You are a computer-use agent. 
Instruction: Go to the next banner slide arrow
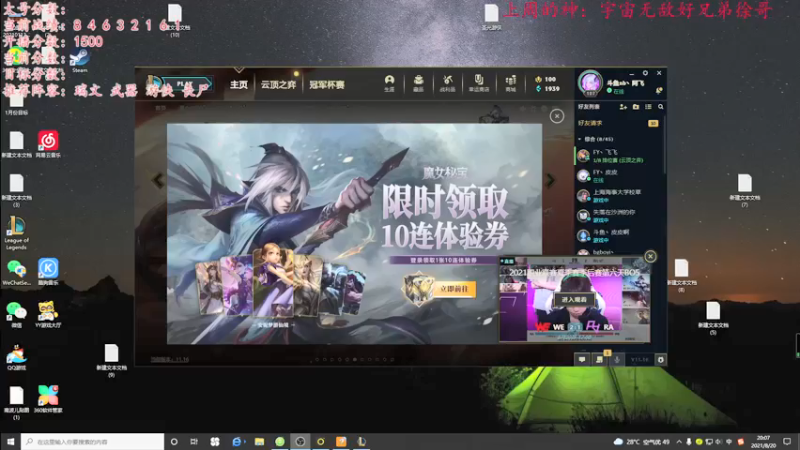click(x=551, y=180)
